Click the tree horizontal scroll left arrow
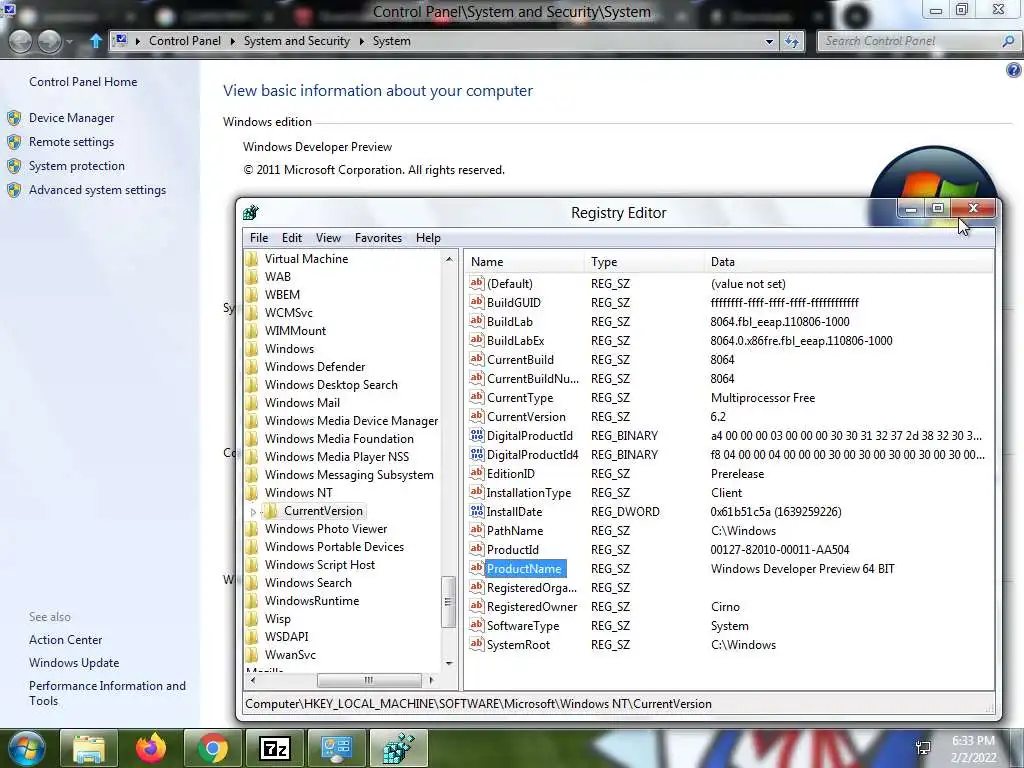 253,680
